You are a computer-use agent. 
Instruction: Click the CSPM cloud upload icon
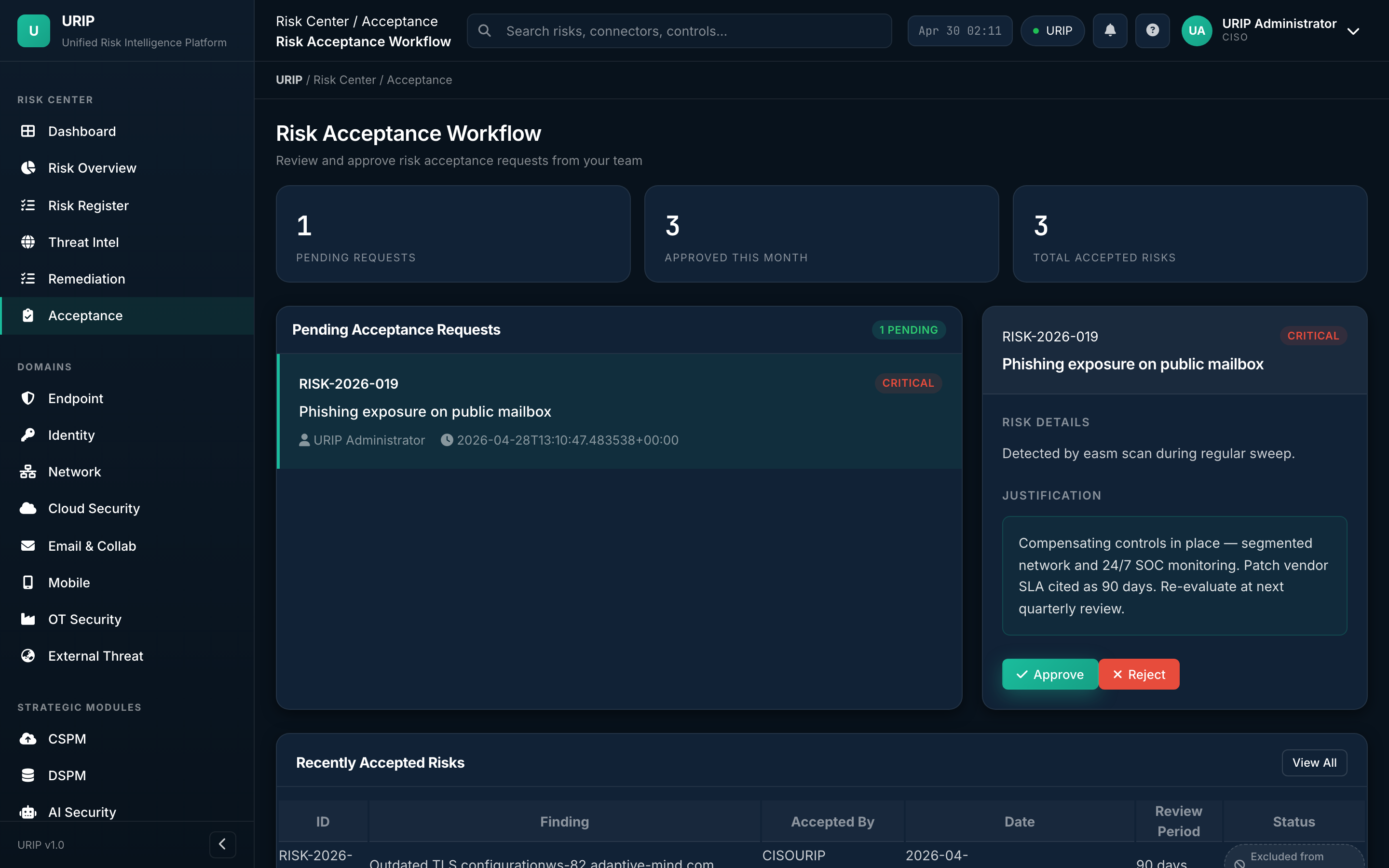tap(27, 738)
